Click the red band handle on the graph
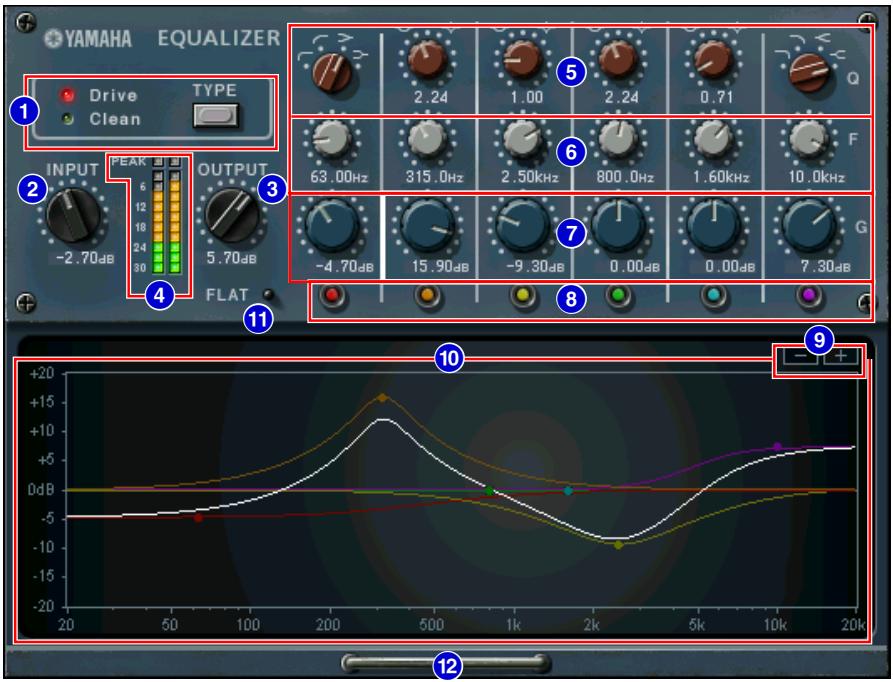893x682 pixels. 198,518
